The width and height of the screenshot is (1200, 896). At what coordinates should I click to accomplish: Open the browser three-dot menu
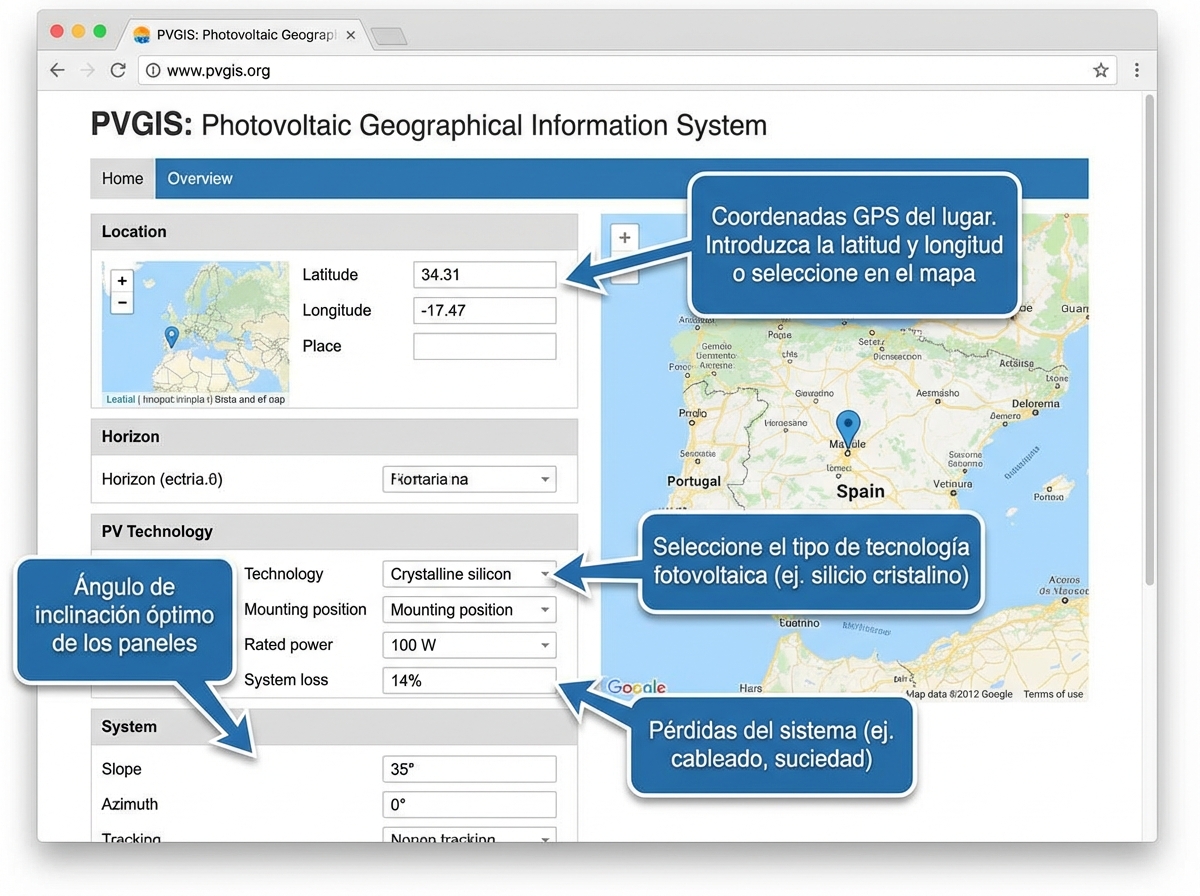pyautogui.click(x=1136, y=70)
